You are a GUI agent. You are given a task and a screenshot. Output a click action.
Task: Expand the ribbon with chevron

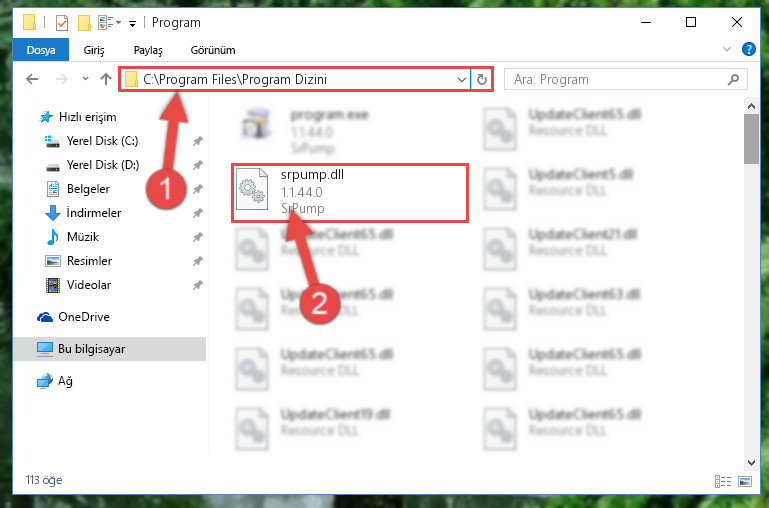[727, 49]
